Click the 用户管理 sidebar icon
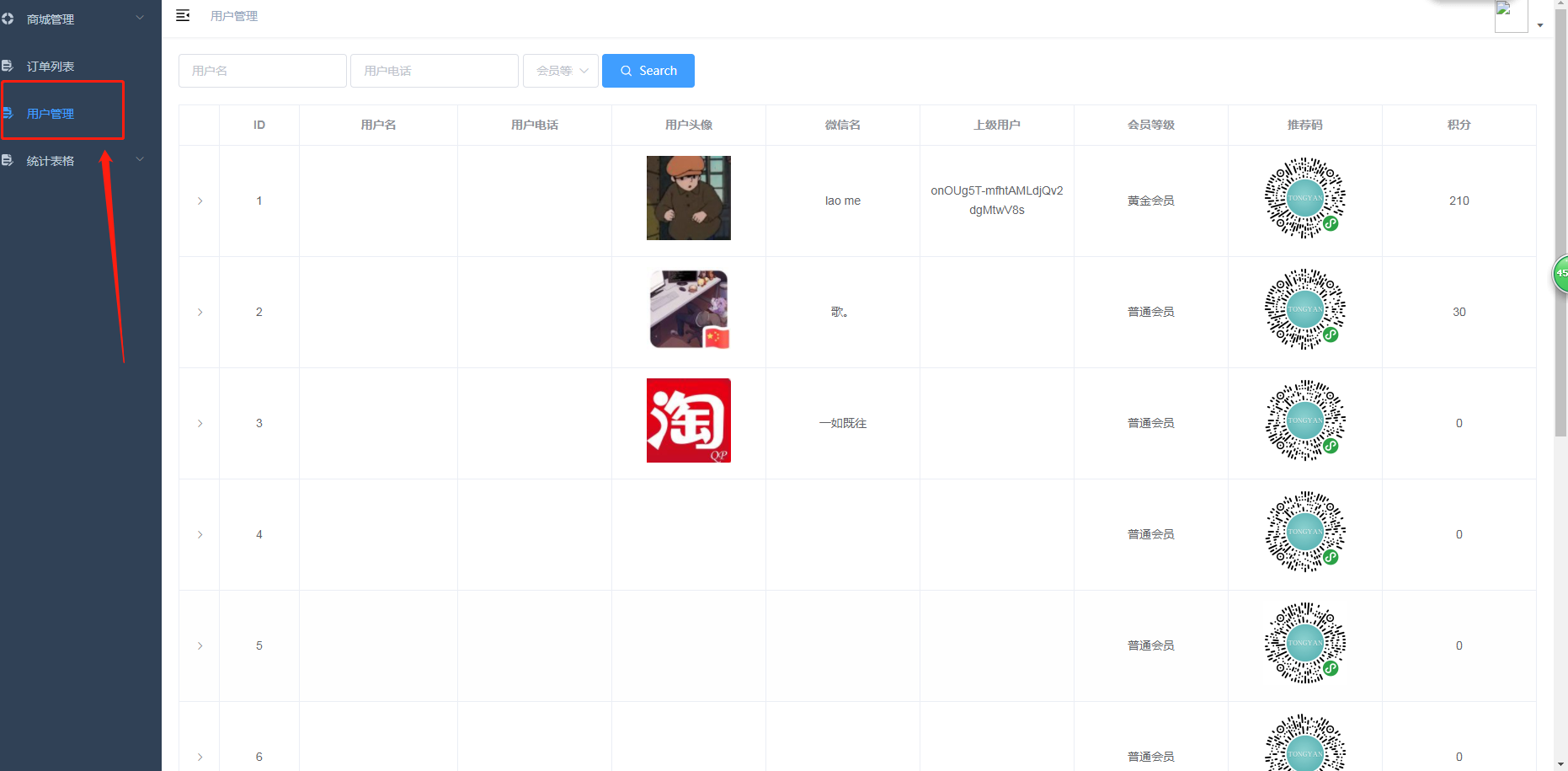Image resolution: width=1568 pixels, height=771 pixels. coord(8,113)
